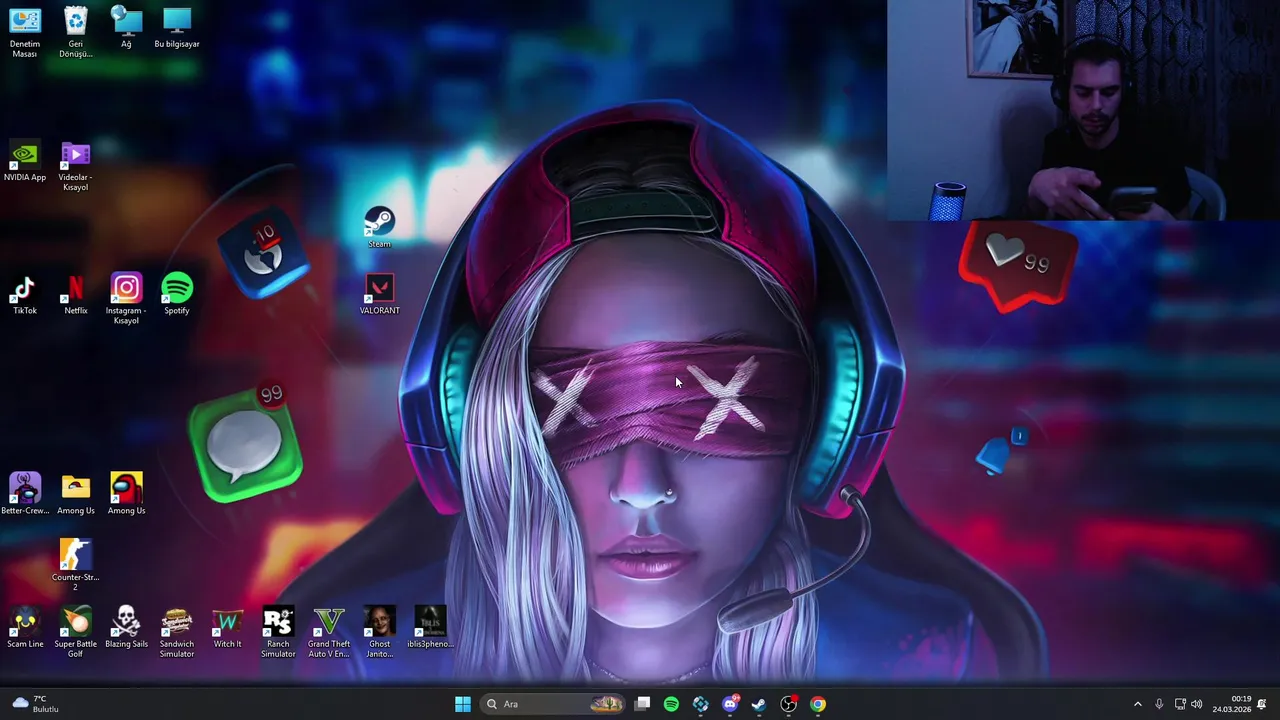Open Spotify from the taskbar

pyautogui.click(x=671, y=704)
